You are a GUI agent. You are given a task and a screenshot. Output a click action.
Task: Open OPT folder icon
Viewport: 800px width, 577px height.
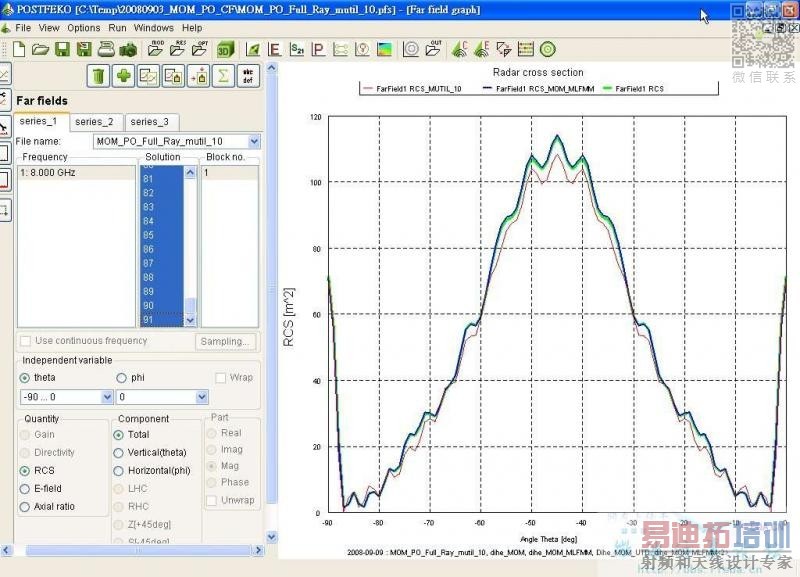coord(200,49)
